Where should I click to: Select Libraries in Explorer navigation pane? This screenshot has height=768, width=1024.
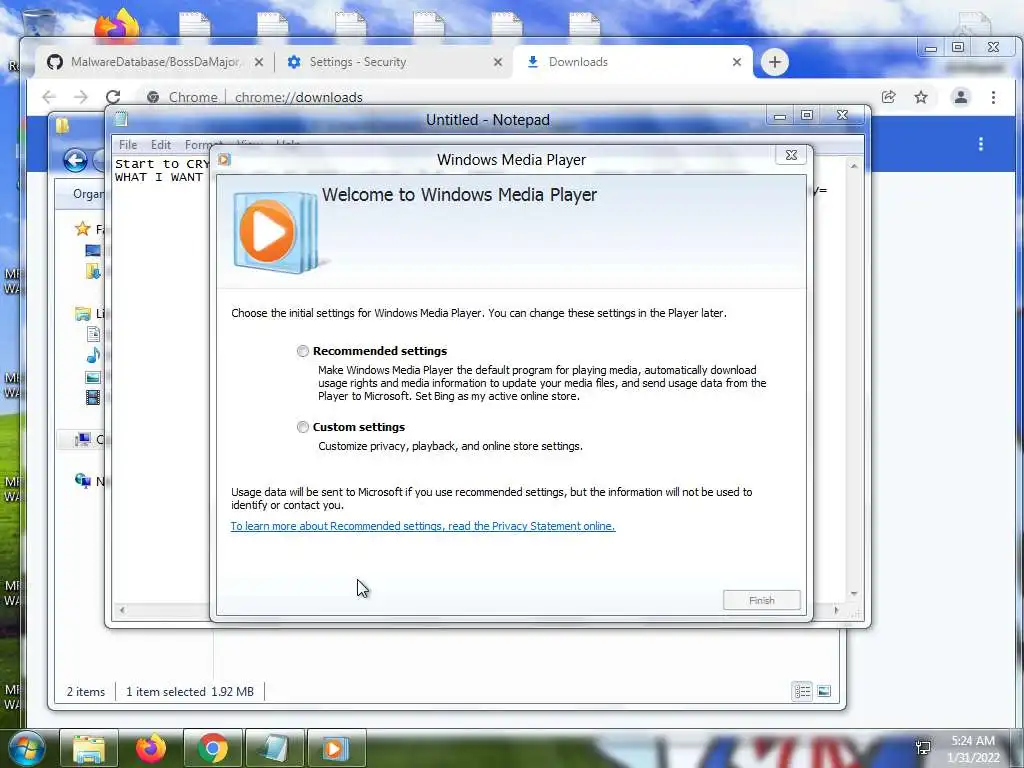tap(82, 313)
